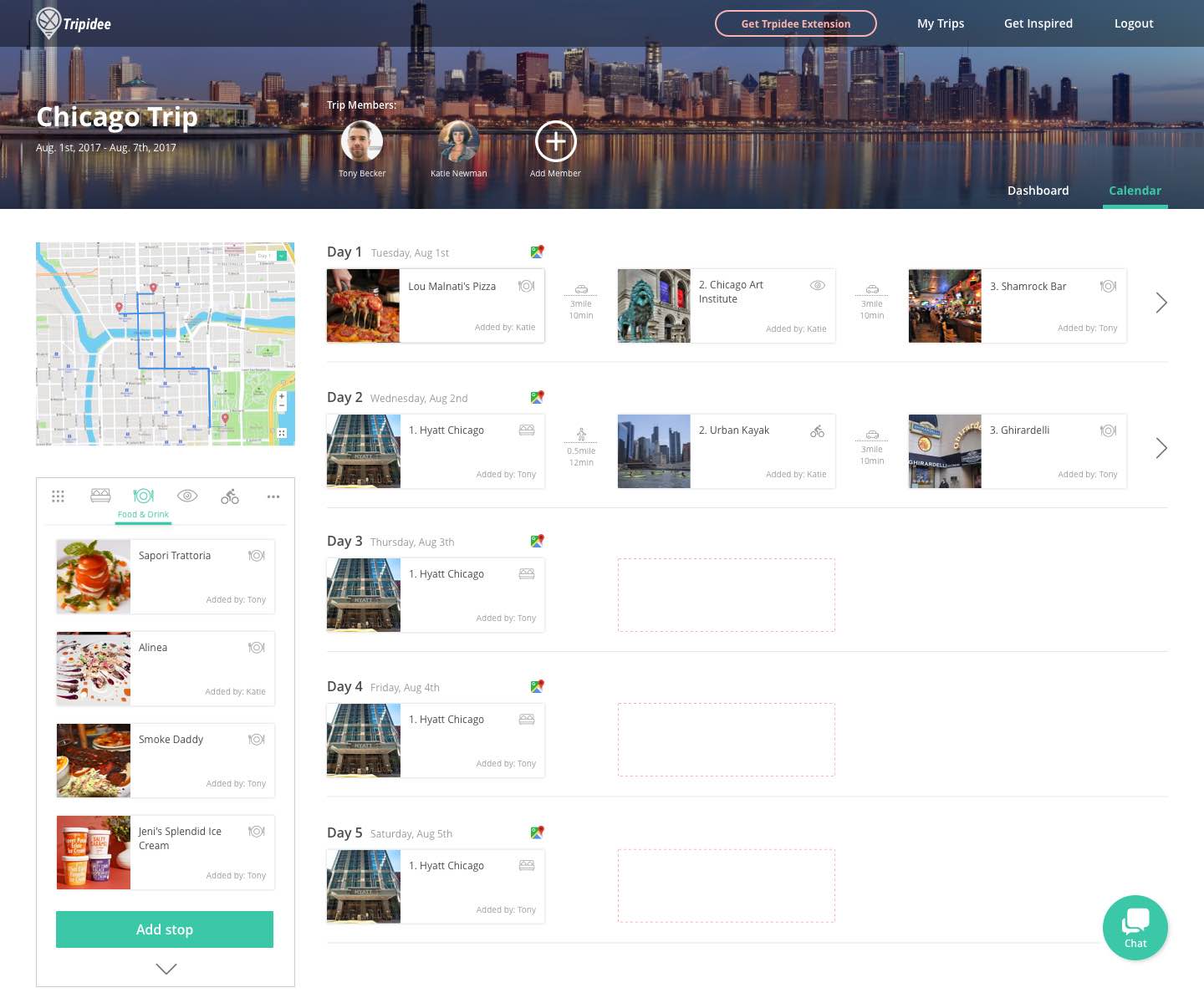Click the Add stop button

click(x=165, y=929)
